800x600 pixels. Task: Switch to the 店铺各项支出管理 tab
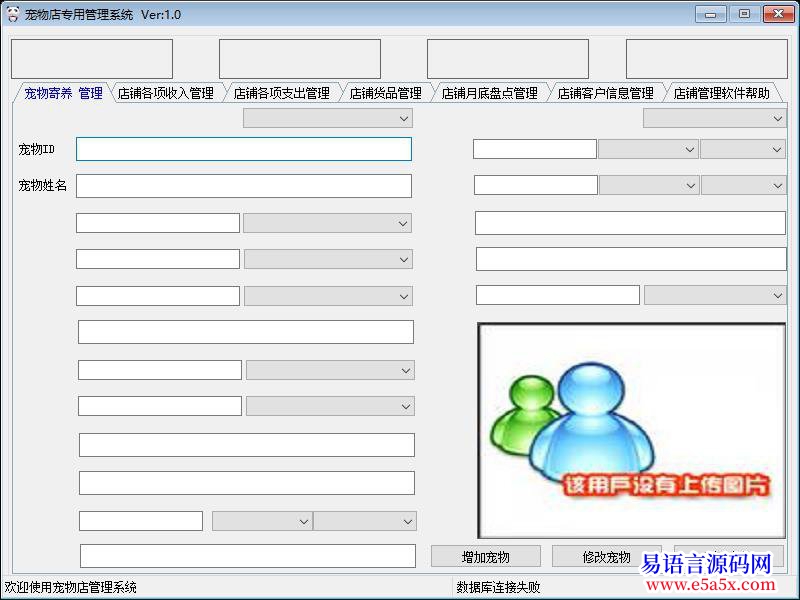[x=283, y=93]
